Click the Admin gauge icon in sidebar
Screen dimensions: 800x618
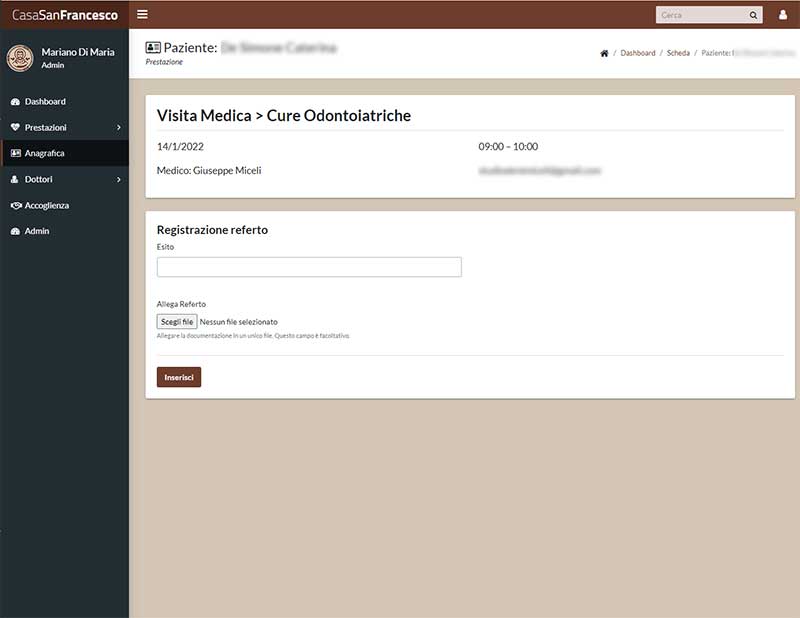15,231
